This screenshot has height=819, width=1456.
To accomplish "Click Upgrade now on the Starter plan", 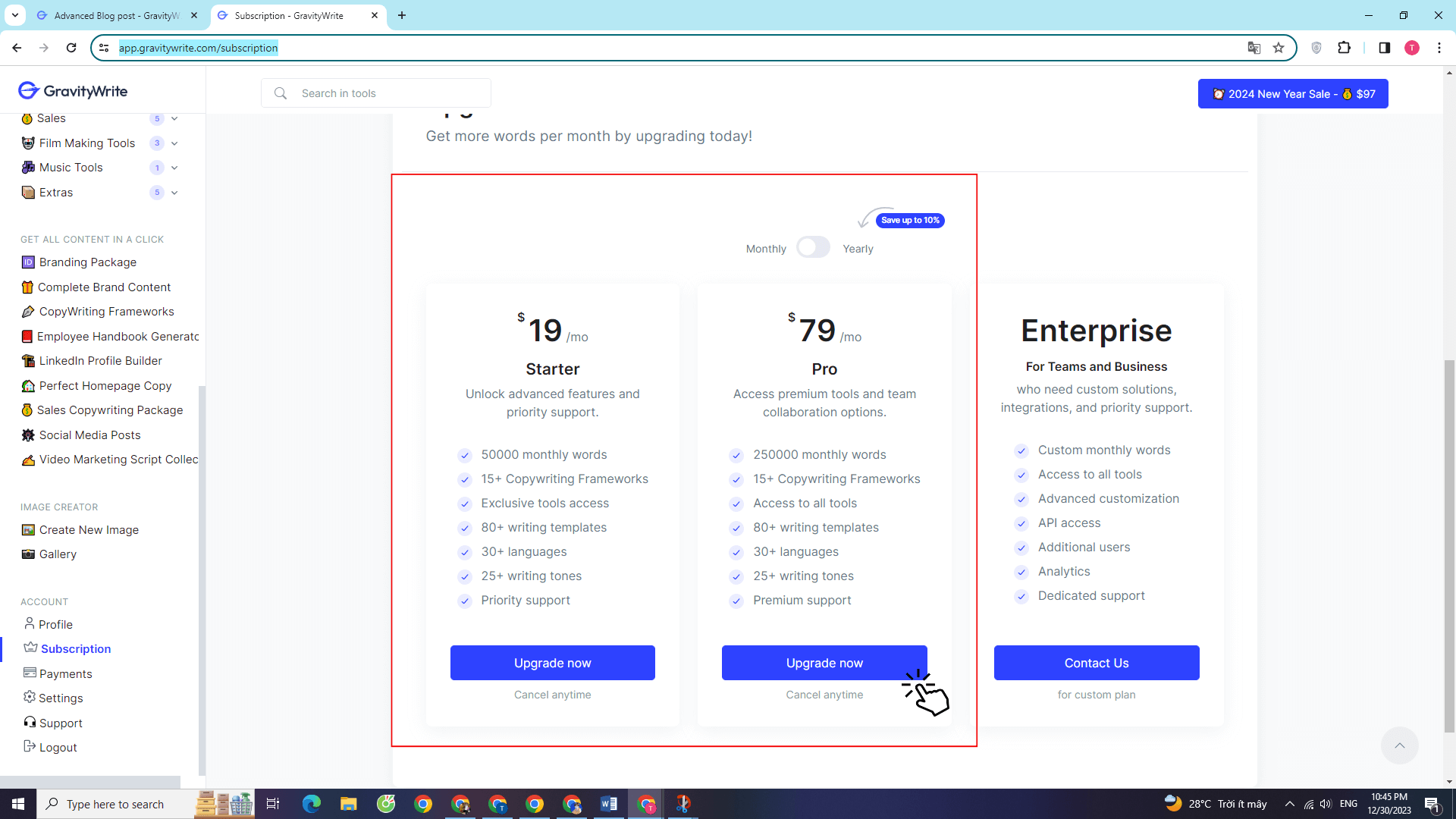I will (x=552, y=663).
